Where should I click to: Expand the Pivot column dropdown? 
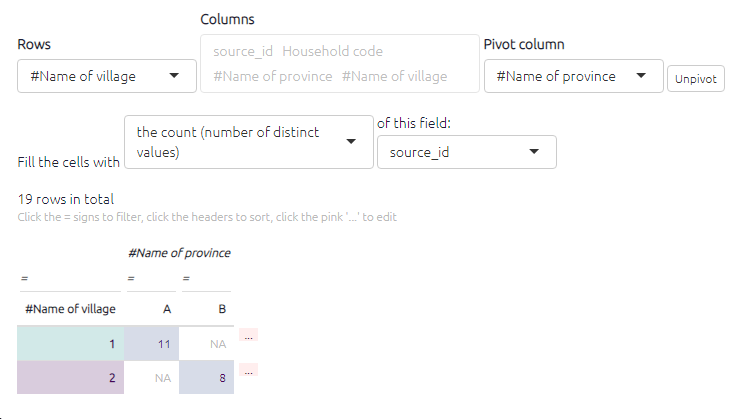click(573, 76)
